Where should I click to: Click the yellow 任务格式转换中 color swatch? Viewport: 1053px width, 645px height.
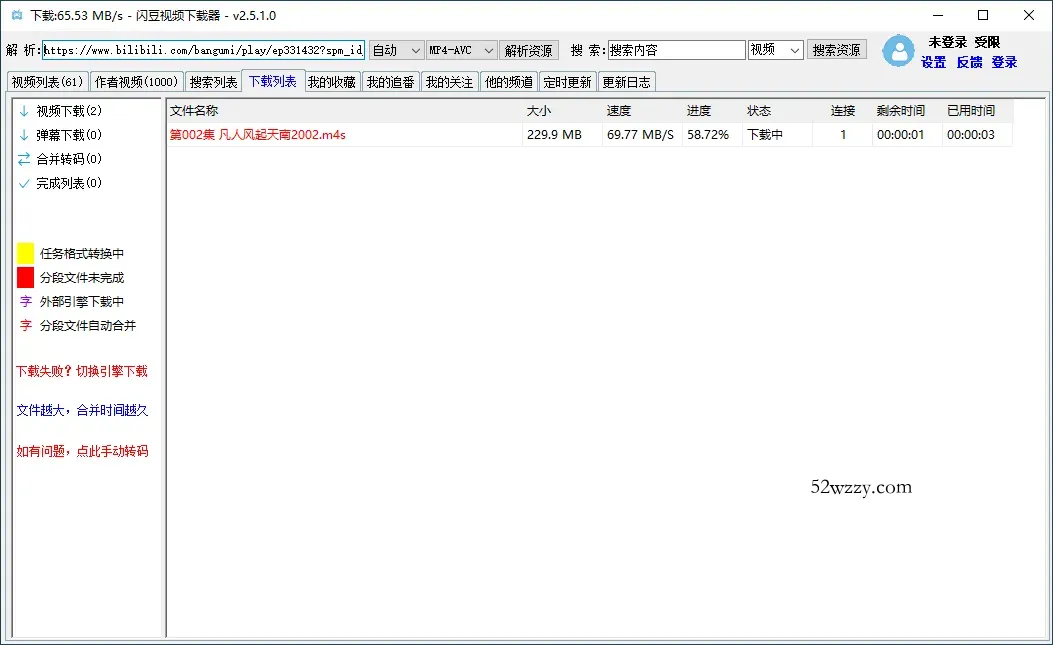click(x=26, y=253)
